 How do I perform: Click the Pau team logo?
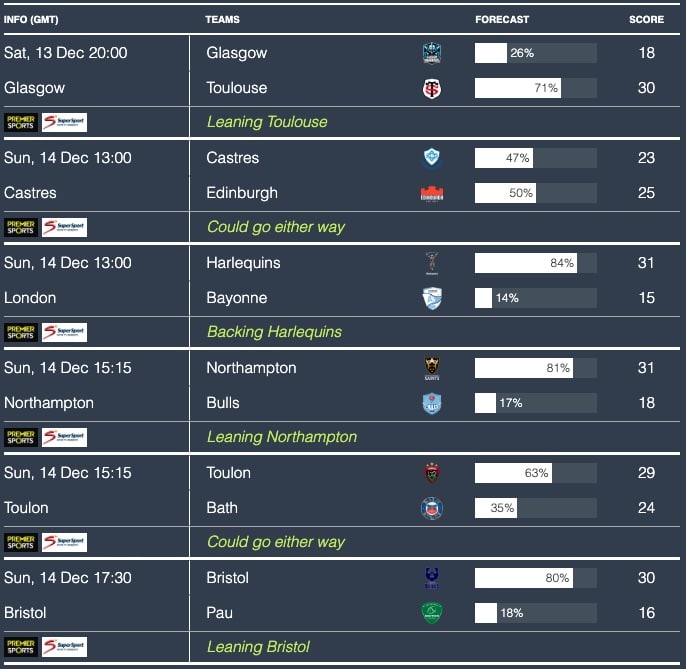click(432, 613)
